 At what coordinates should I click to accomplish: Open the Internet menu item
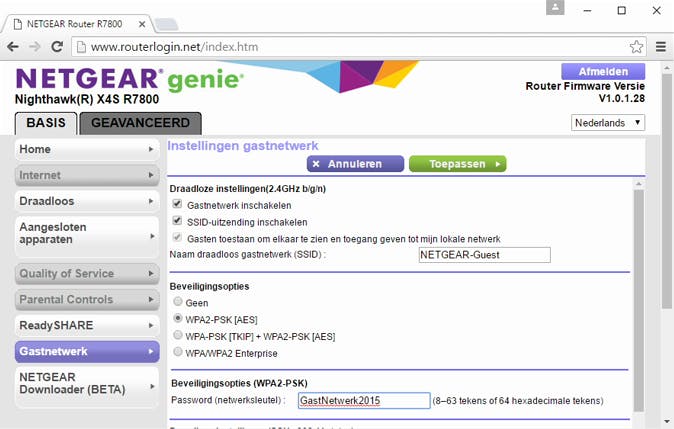pyautogui.click(x=87, y=175)
